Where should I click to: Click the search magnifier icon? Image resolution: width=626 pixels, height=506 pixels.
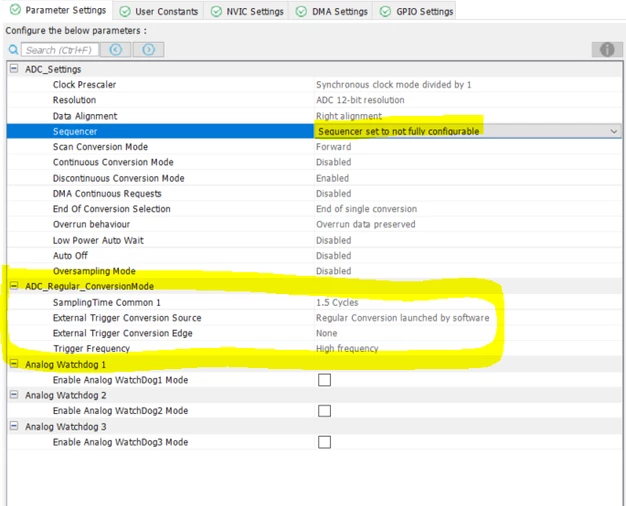13,50
